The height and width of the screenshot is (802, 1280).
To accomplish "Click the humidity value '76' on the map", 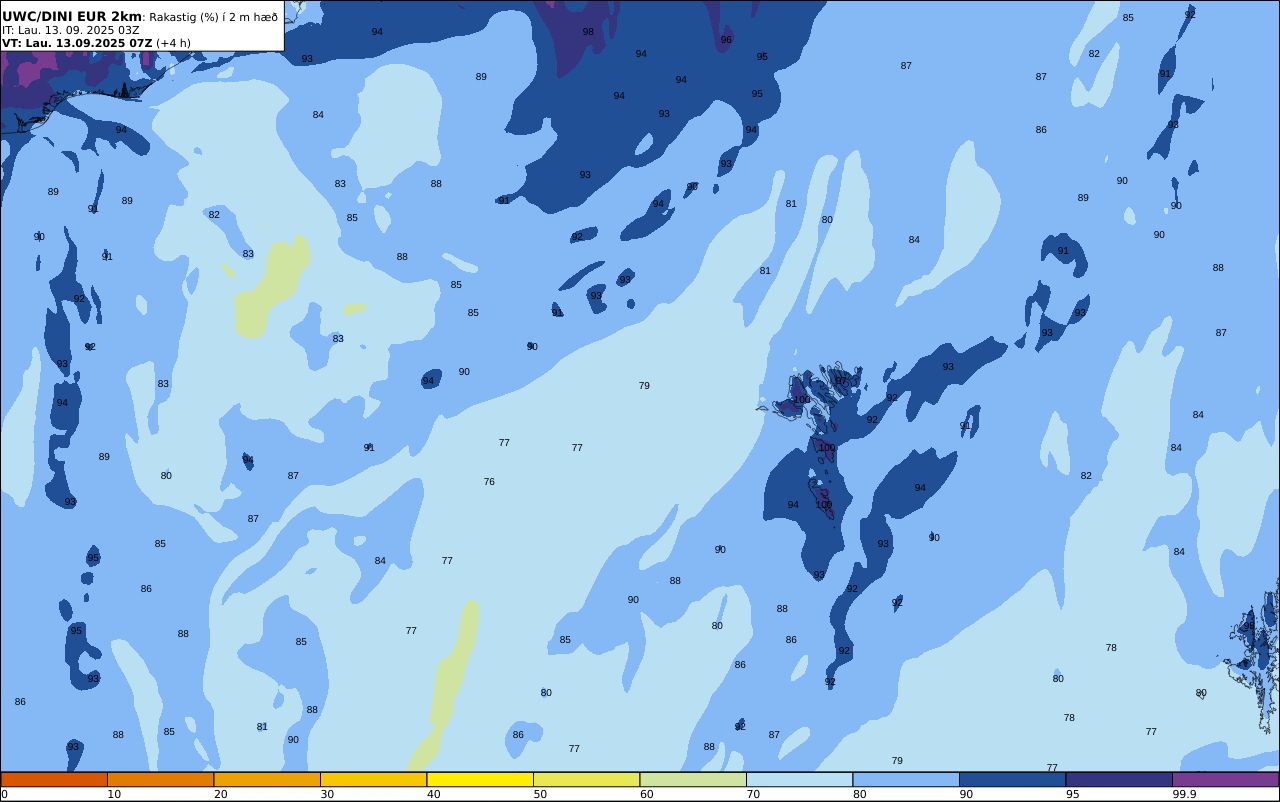I will click(x=489, y=482).
